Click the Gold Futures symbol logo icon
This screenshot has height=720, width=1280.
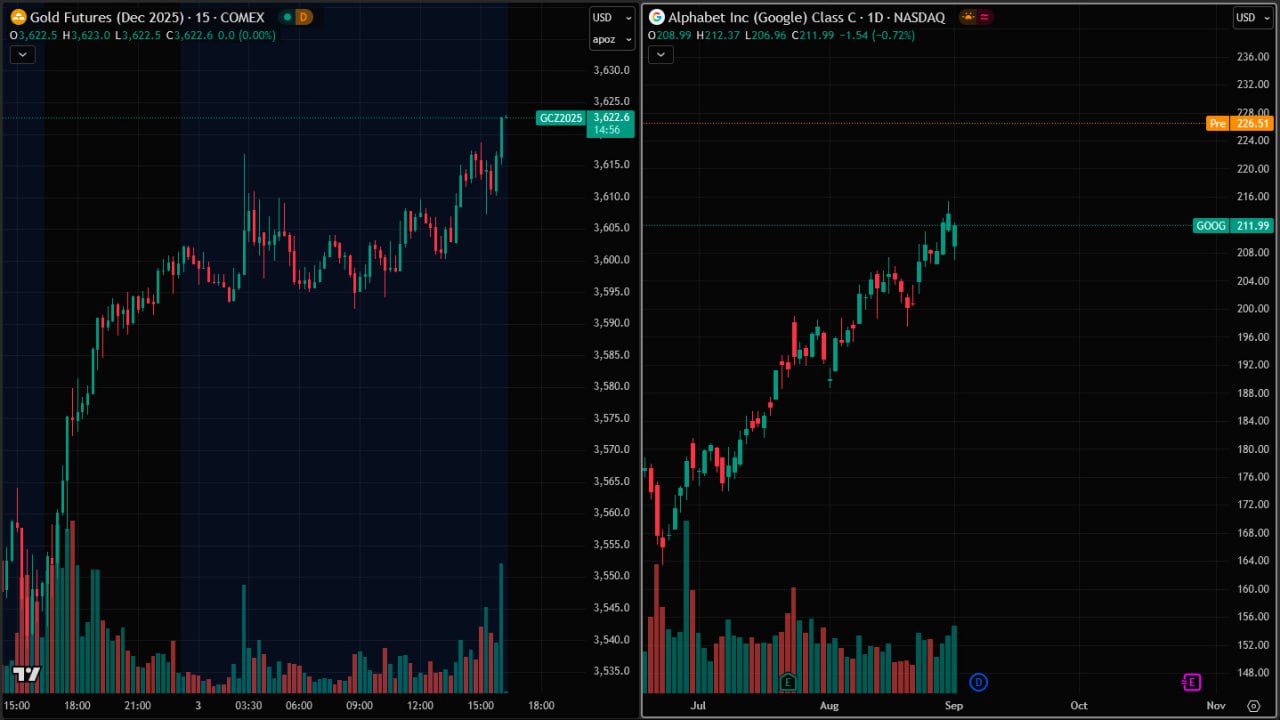coord(18,17)
